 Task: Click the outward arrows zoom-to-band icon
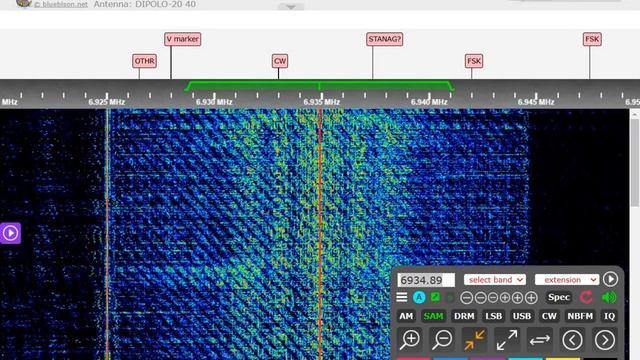[507, 340]
